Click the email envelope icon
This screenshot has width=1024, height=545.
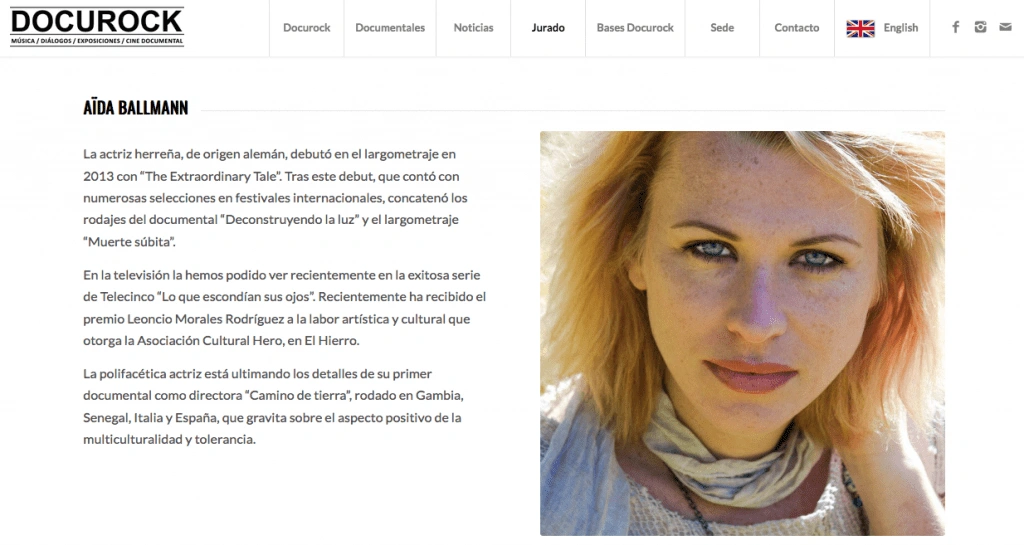(x=1005, y=27)
